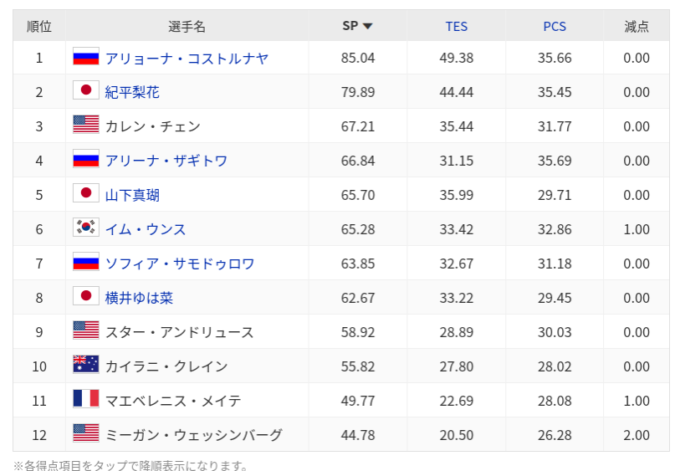Click Russian flag beside ソフィア・サモドゥロワ
Viewport: 680px width, 471px height.
(86, 262)
